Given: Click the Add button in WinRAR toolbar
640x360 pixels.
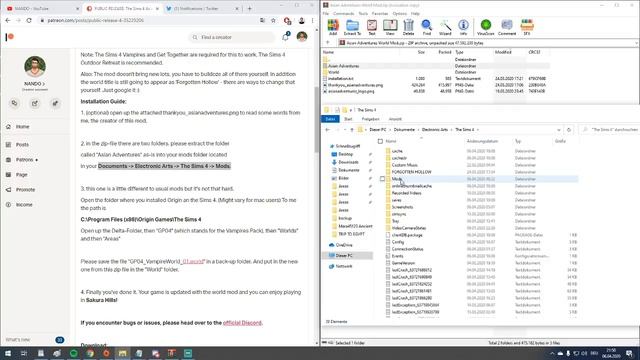Looking at the screenshot, I should (333, 27).
